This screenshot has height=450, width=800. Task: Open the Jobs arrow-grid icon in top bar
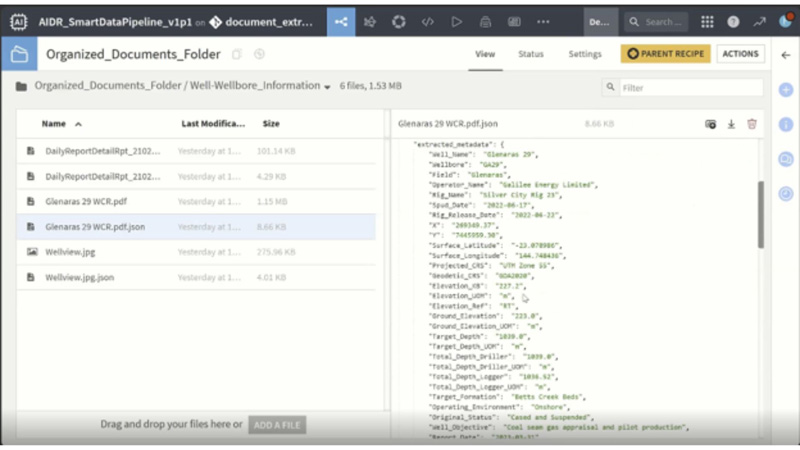(370, 22)
